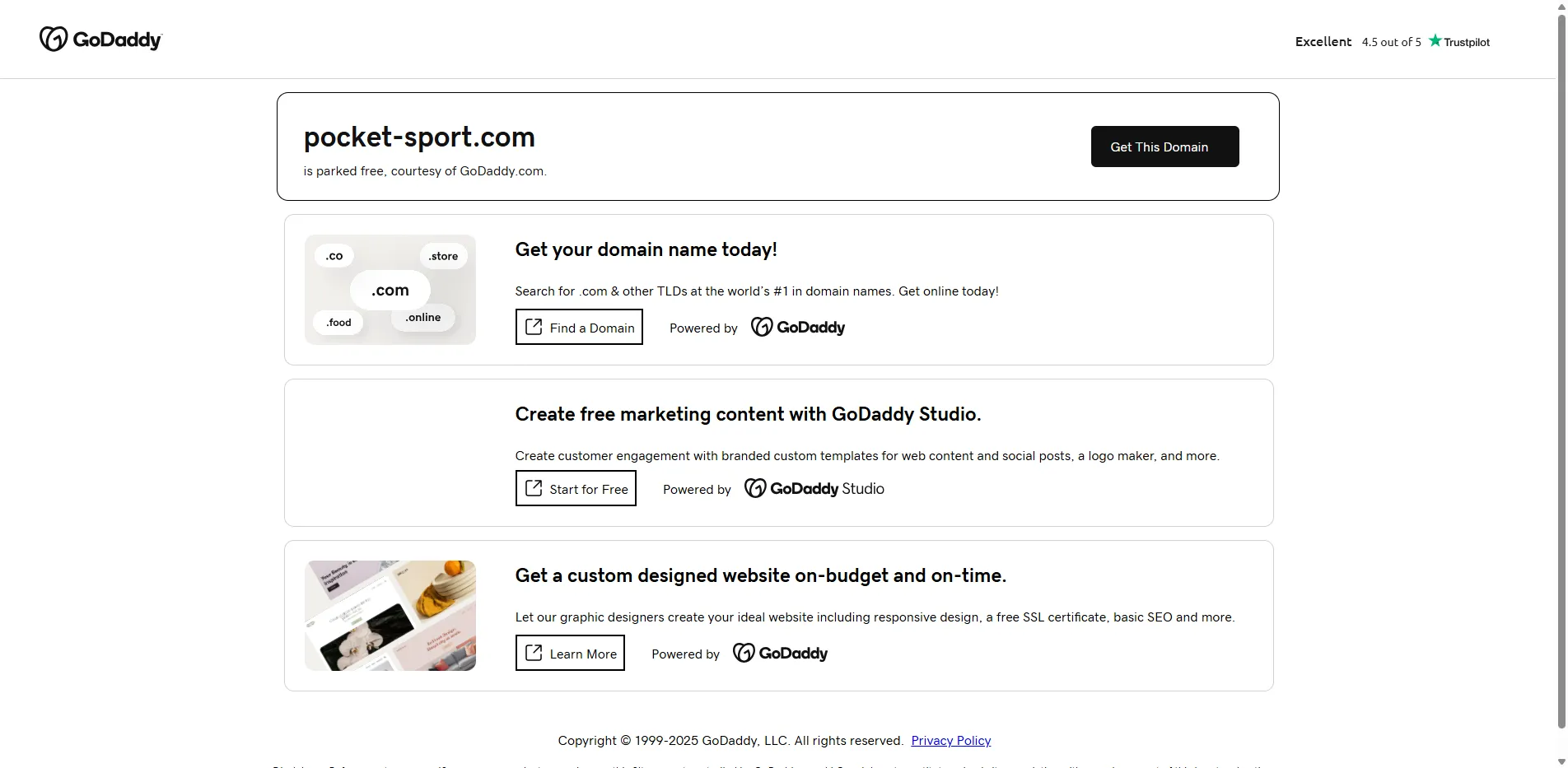Select the Start for Free button label

[589, 489]
